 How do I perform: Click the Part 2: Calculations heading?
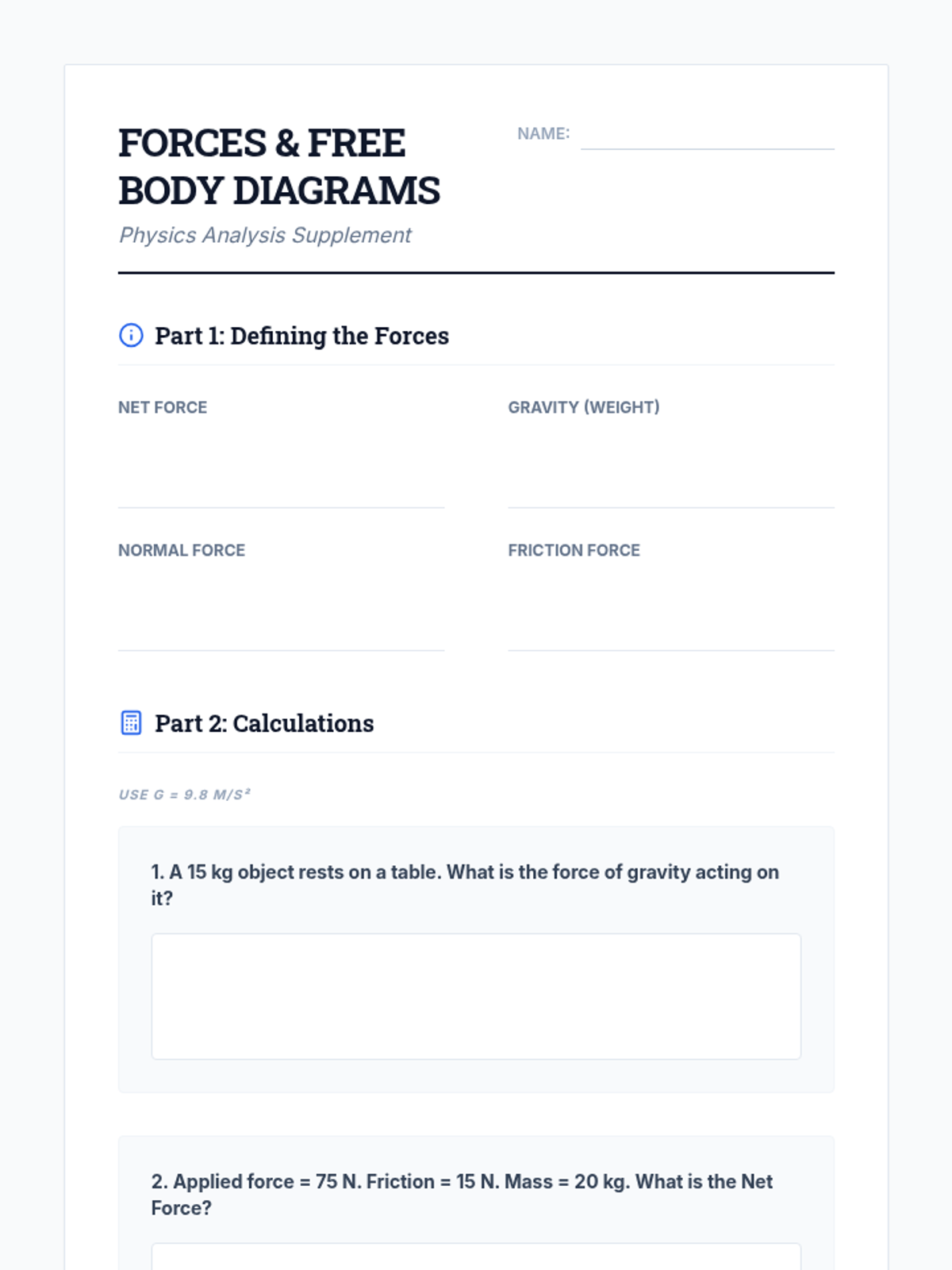pos(264,723)
